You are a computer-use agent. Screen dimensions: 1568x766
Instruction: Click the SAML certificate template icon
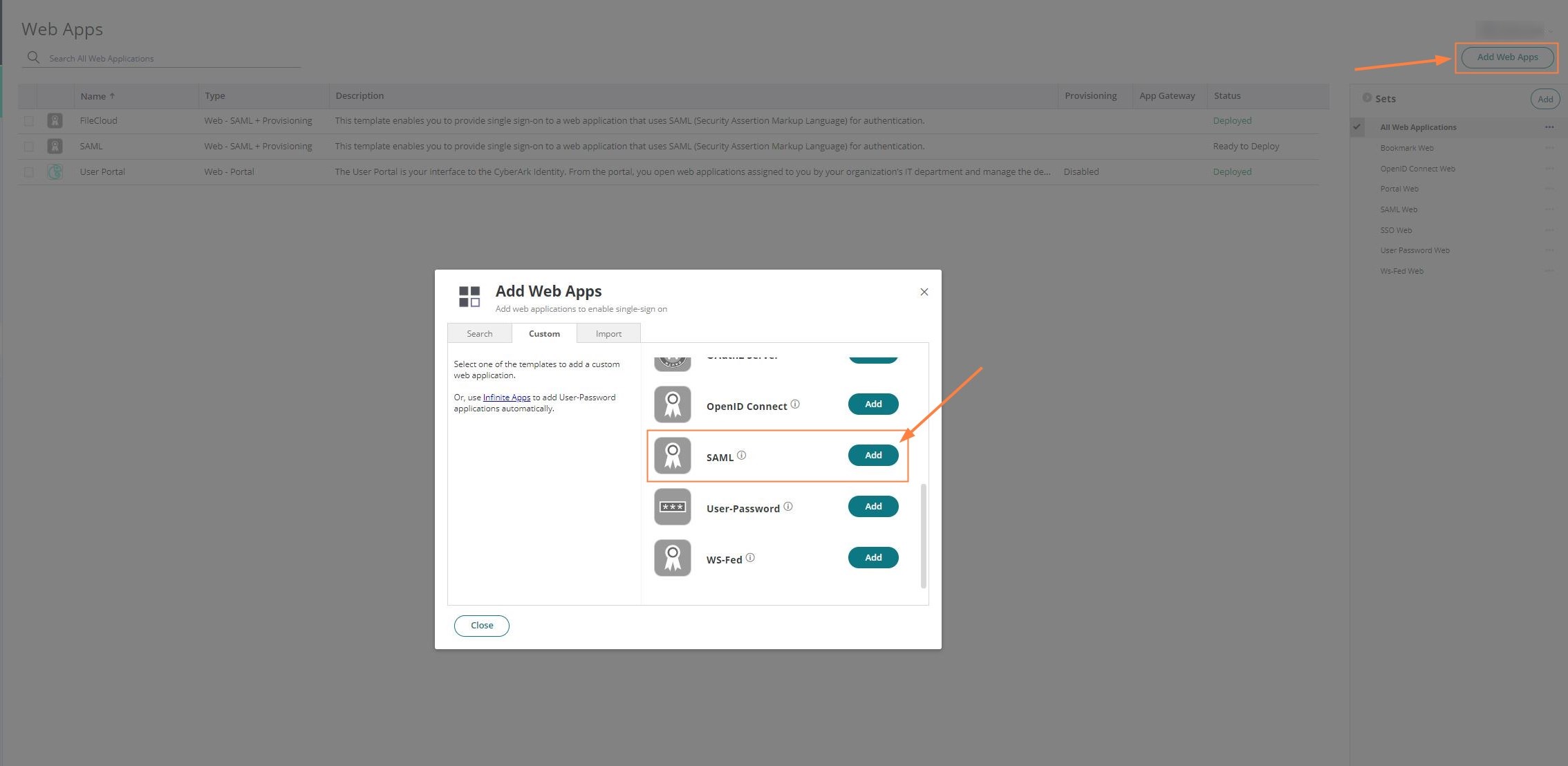pos(671,455)
